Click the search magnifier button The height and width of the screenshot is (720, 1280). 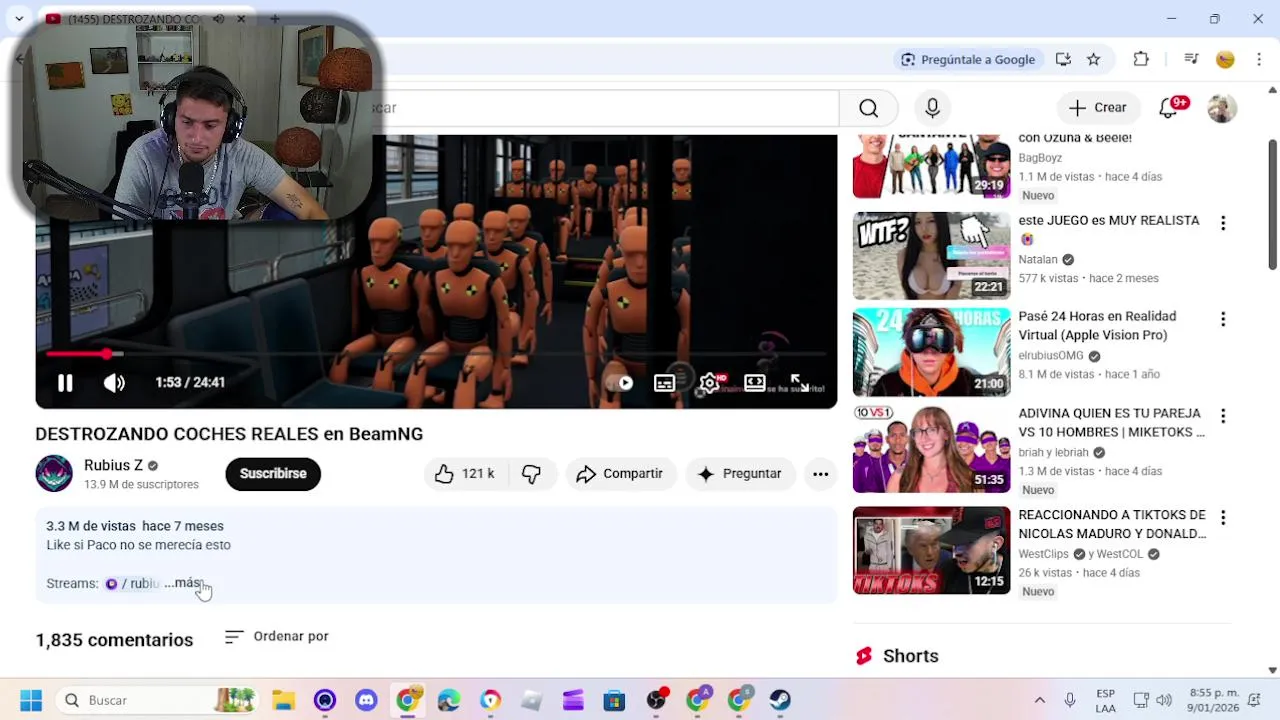pyautogui.click(x=868, y=108)
